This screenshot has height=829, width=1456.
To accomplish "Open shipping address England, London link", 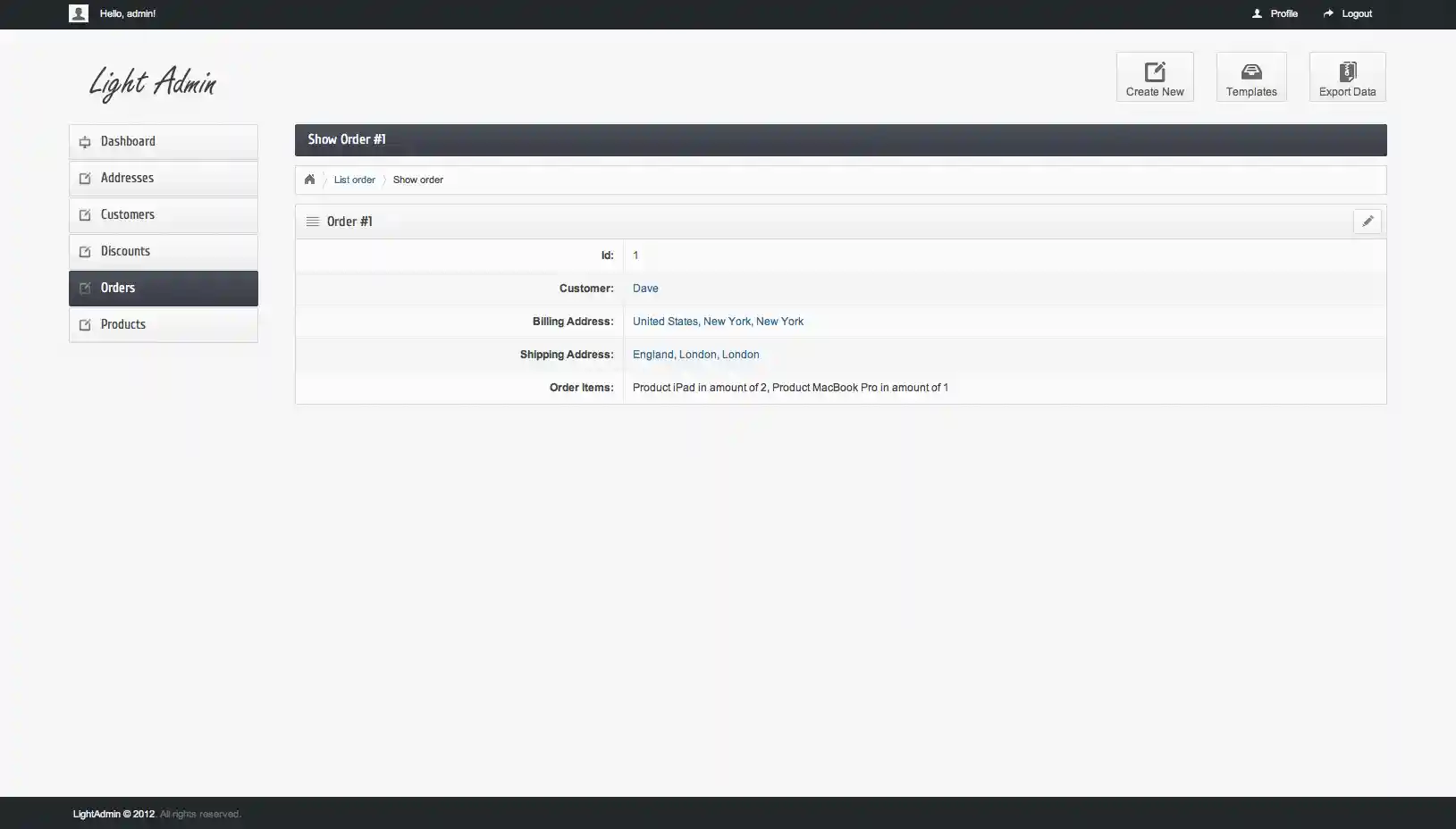I will click(696, 355).
